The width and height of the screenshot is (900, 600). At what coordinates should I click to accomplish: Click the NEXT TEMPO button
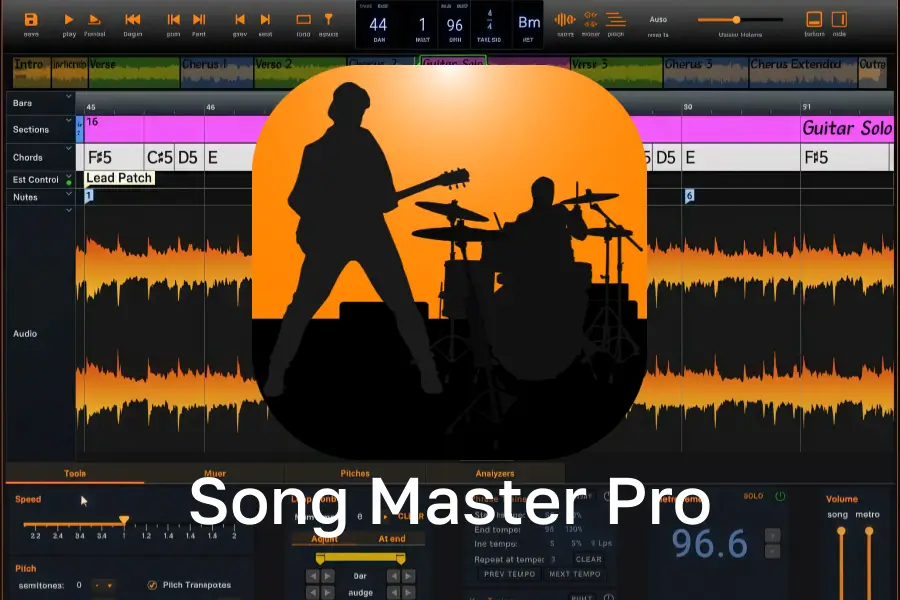[x=575, y=574]
